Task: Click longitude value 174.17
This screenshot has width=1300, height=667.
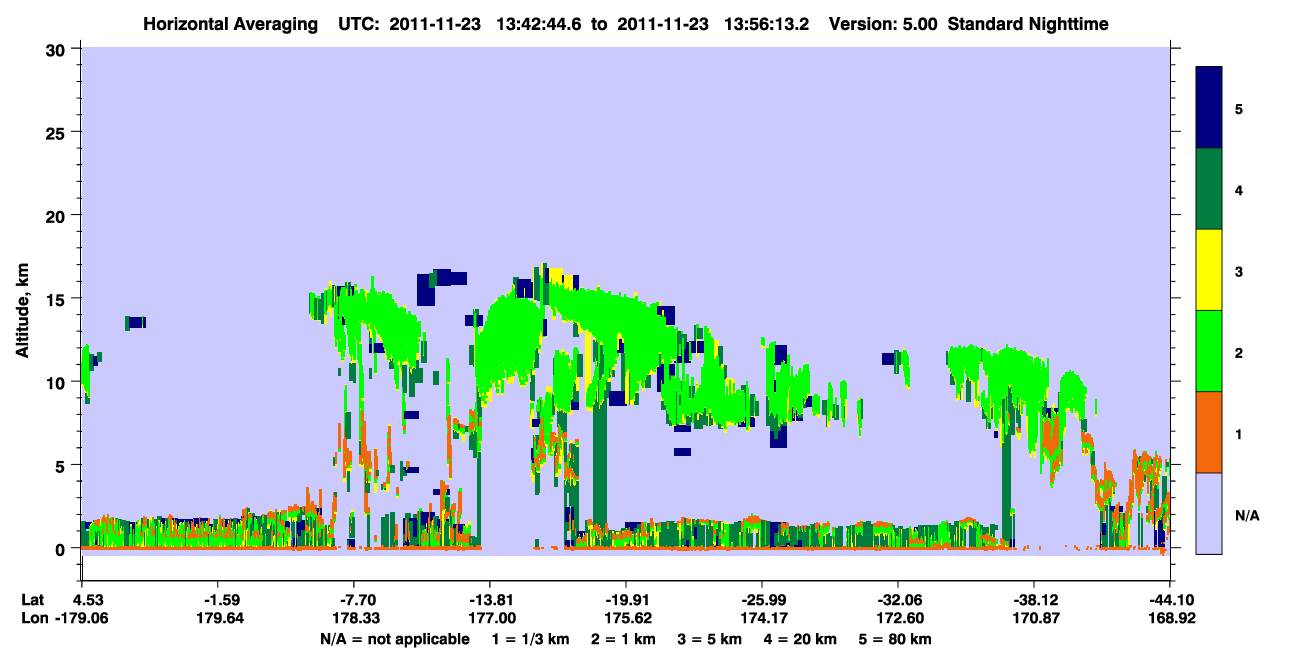Action: click(x=762, y=618)
